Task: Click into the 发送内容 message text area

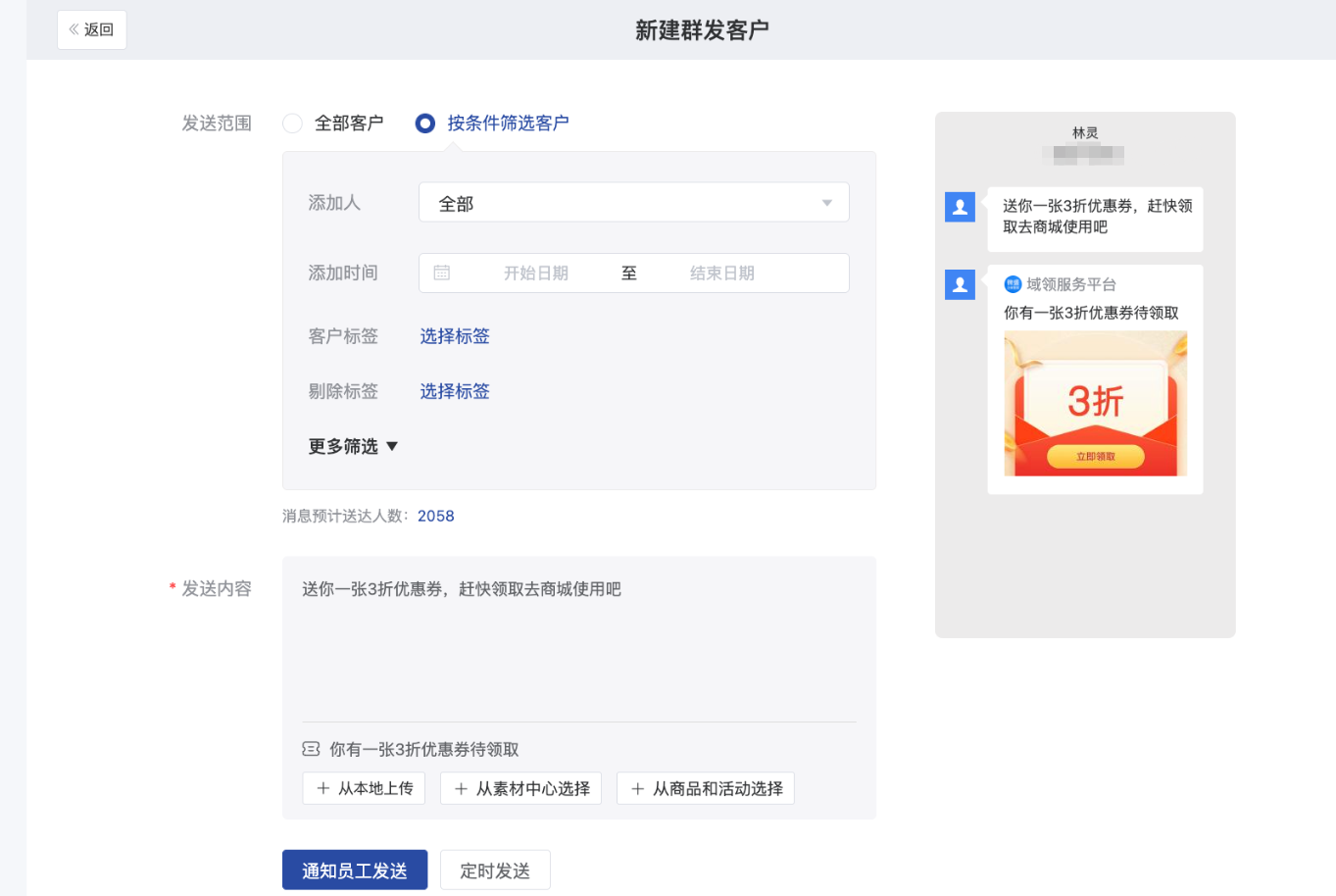Action: tap(578, 639)
